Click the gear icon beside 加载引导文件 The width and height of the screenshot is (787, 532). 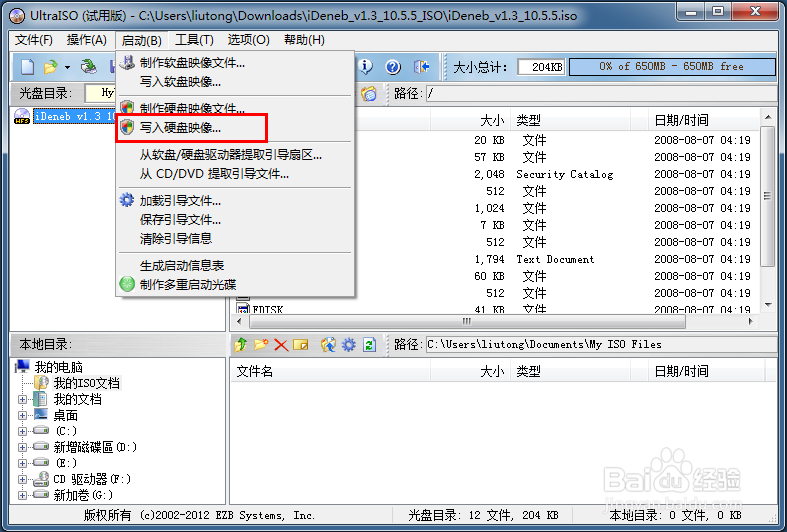coord(127,200)
